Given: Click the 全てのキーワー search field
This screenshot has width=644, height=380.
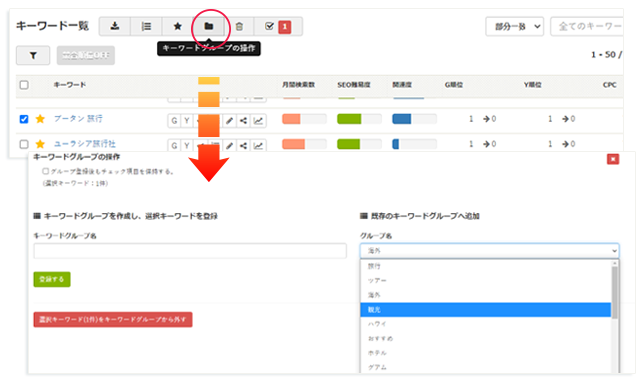Looking at the screenshot, I should pos(587,27).
